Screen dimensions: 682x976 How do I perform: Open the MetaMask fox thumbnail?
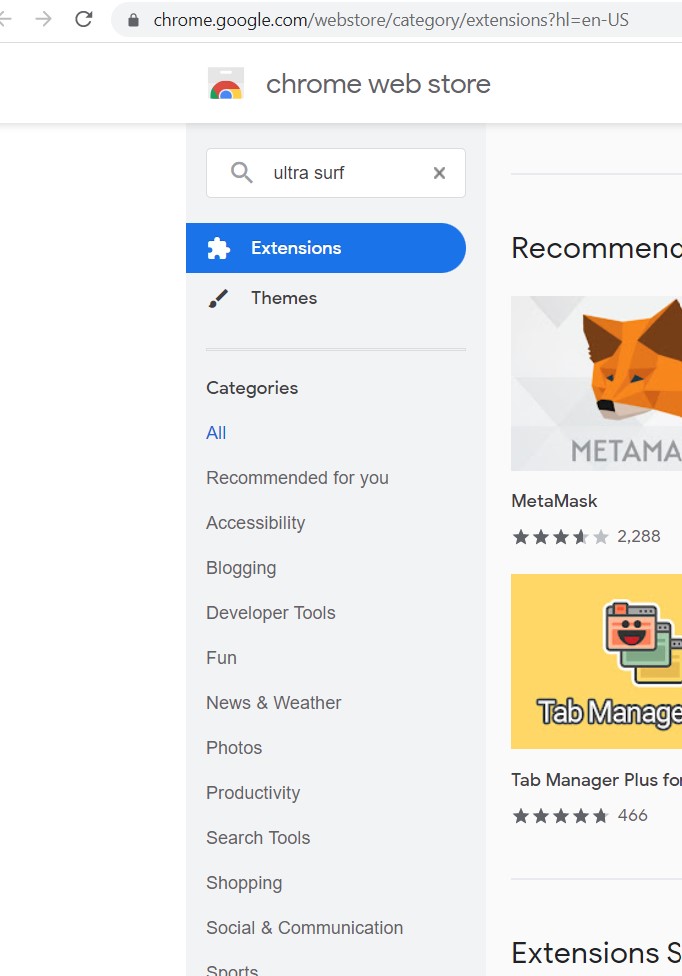coord(596,383)
